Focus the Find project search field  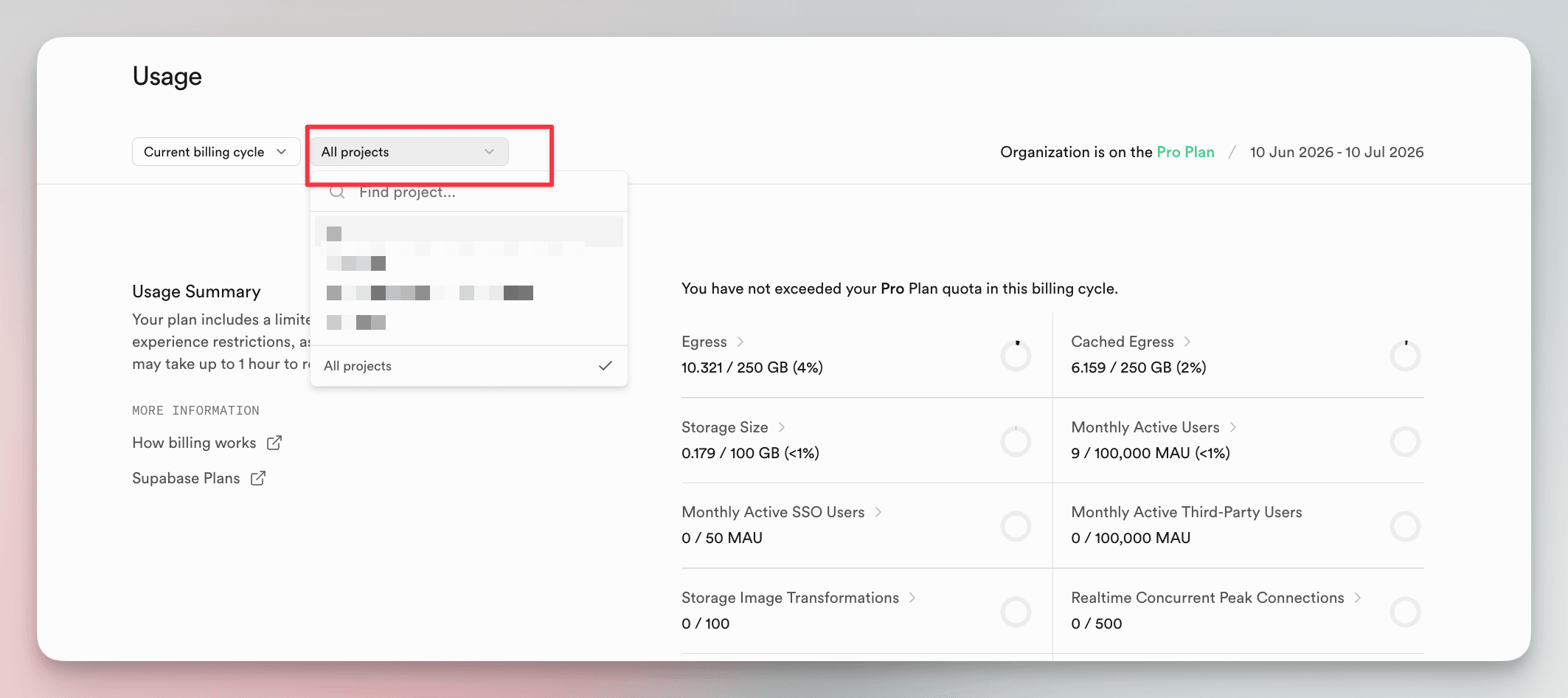click(x=469, y=193)
